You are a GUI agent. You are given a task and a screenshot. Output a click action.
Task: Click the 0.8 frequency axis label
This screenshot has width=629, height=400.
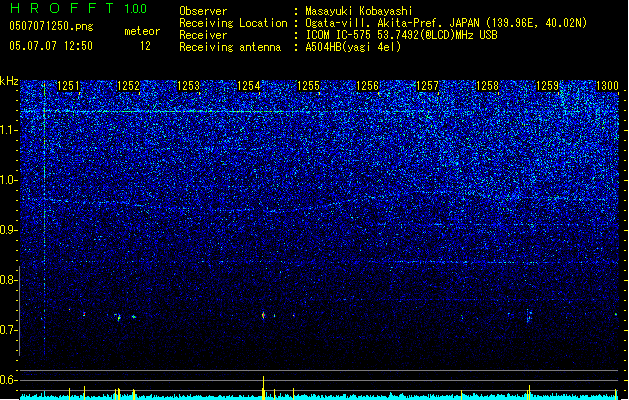tap(9, 280)
